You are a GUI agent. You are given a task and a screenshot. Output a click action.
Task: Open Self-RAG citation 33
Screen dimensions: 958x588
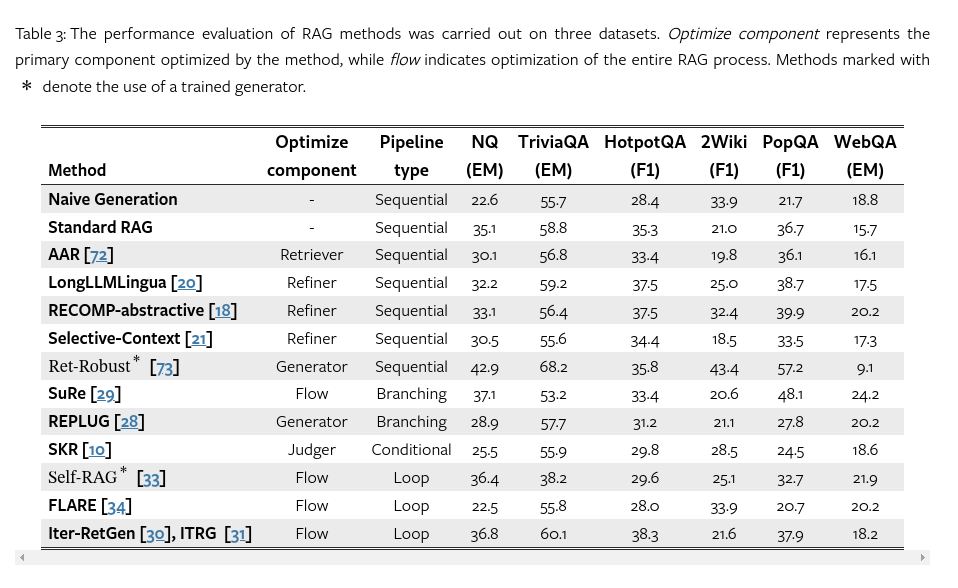click(x=151, y=478)
